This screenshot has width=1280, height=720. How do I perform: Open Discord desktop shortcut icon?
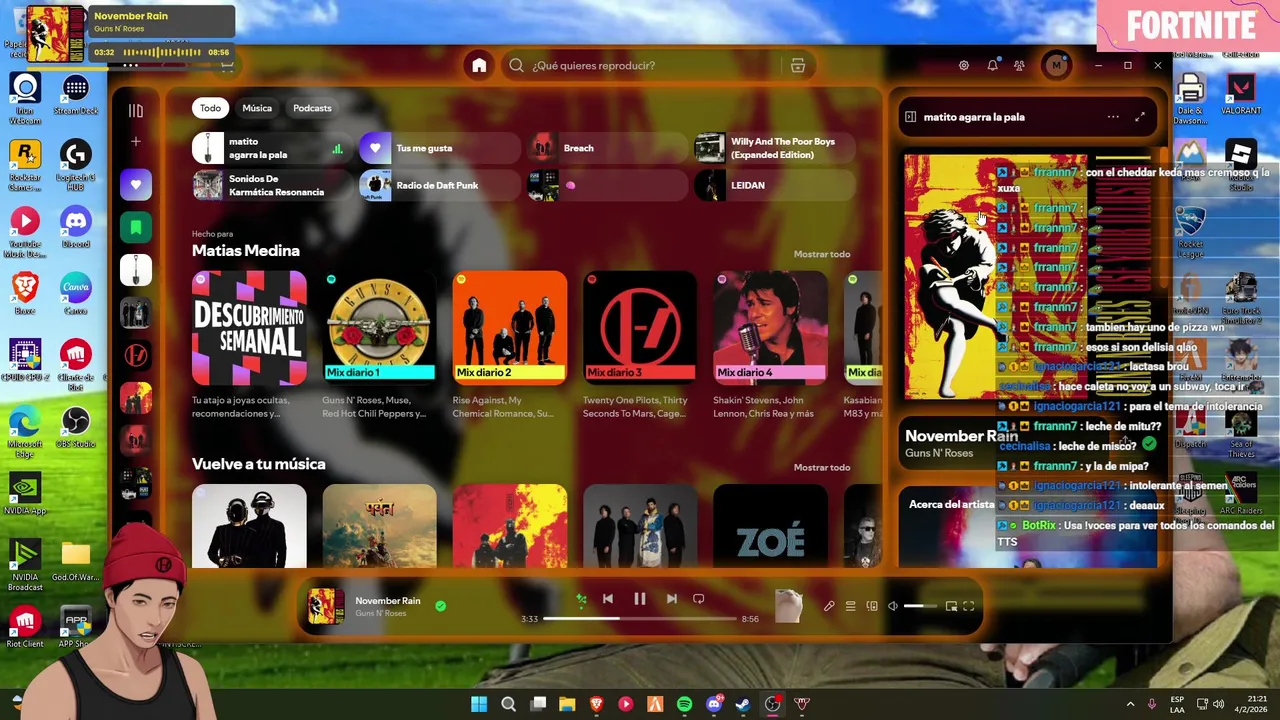point(75,227)
